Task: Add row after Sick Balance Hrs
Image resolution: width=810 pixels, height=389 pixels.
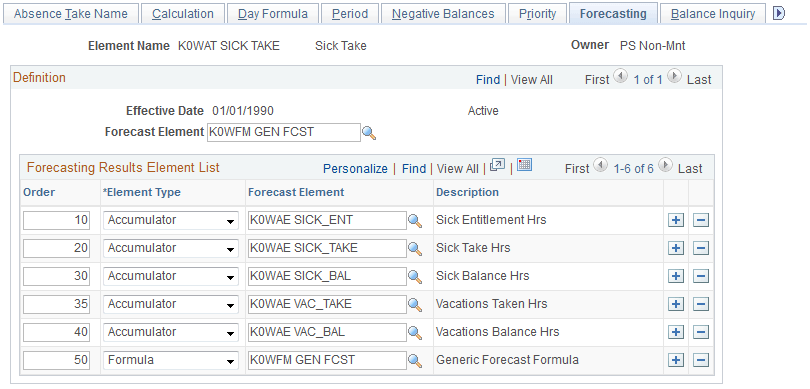Action: [x=676, y=276]
